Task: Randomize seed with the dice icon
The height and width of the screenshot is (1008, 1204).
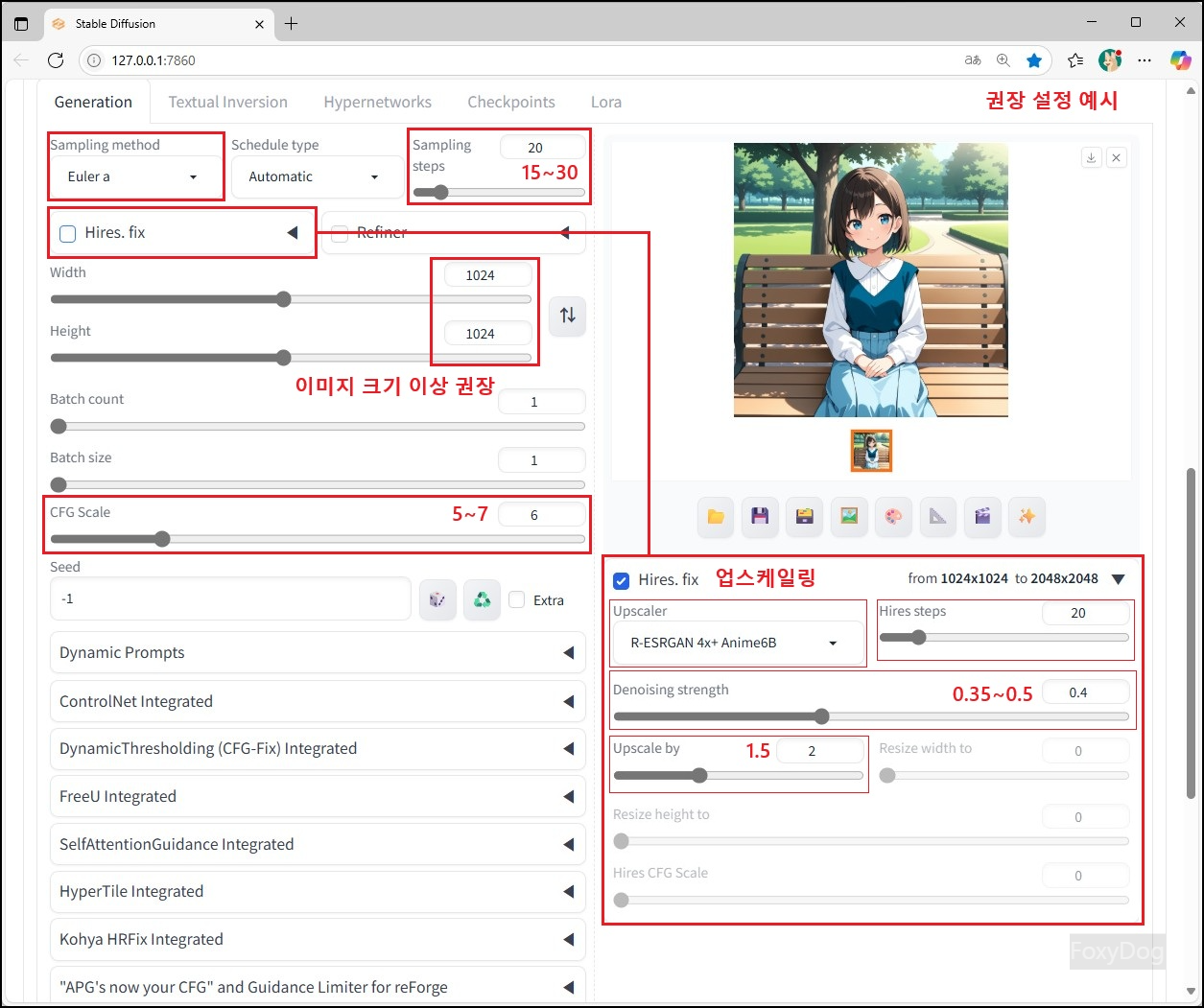Action: [x=437, y=599]
